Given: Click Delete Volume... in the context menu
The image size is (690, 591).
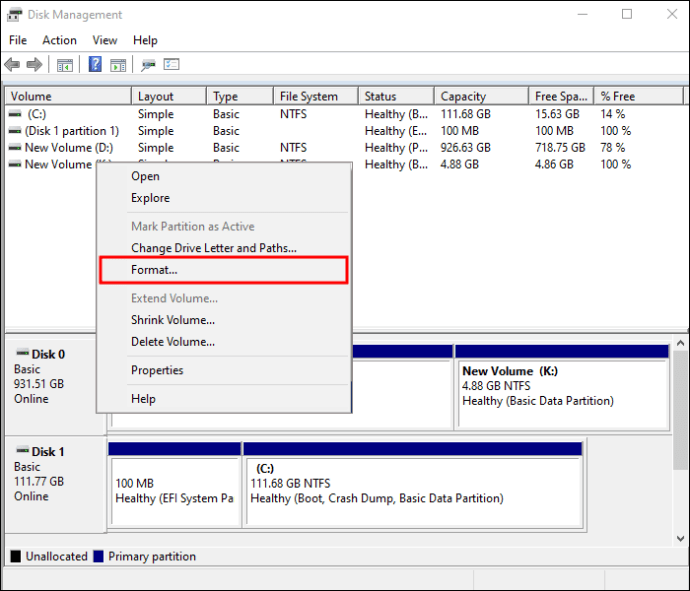Looking at the screenshot, I should (172, 342).
